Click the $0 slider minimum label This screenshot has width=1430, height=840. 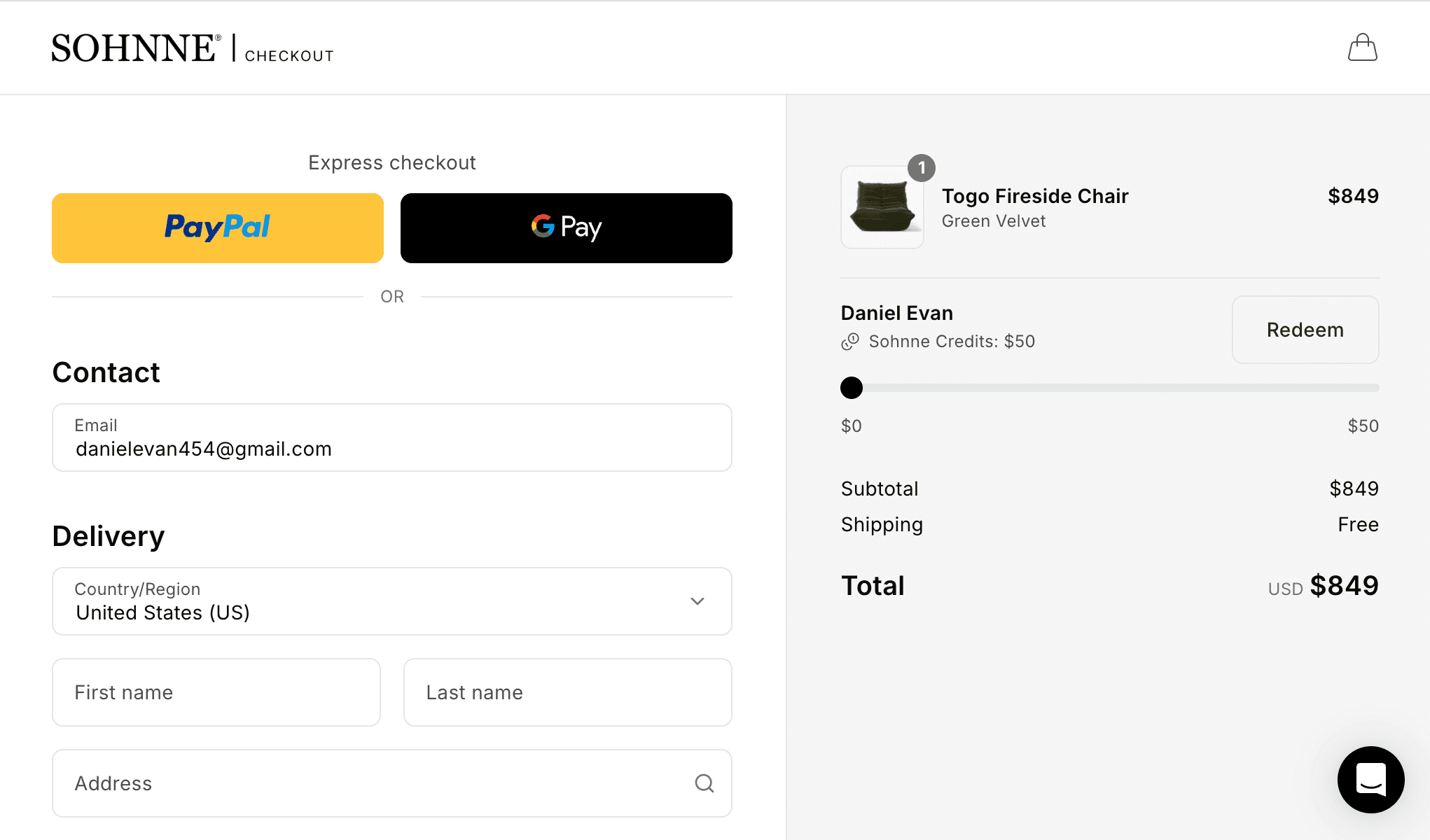click(x=852, y=426)
